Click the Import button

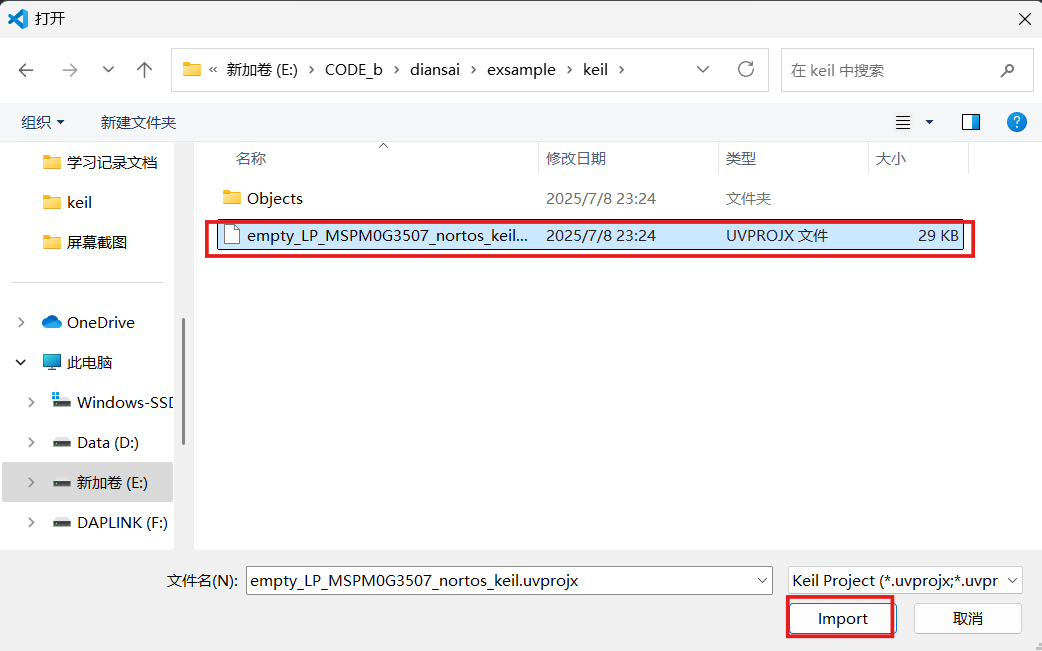pyautogui.click(x=840, y=618)
